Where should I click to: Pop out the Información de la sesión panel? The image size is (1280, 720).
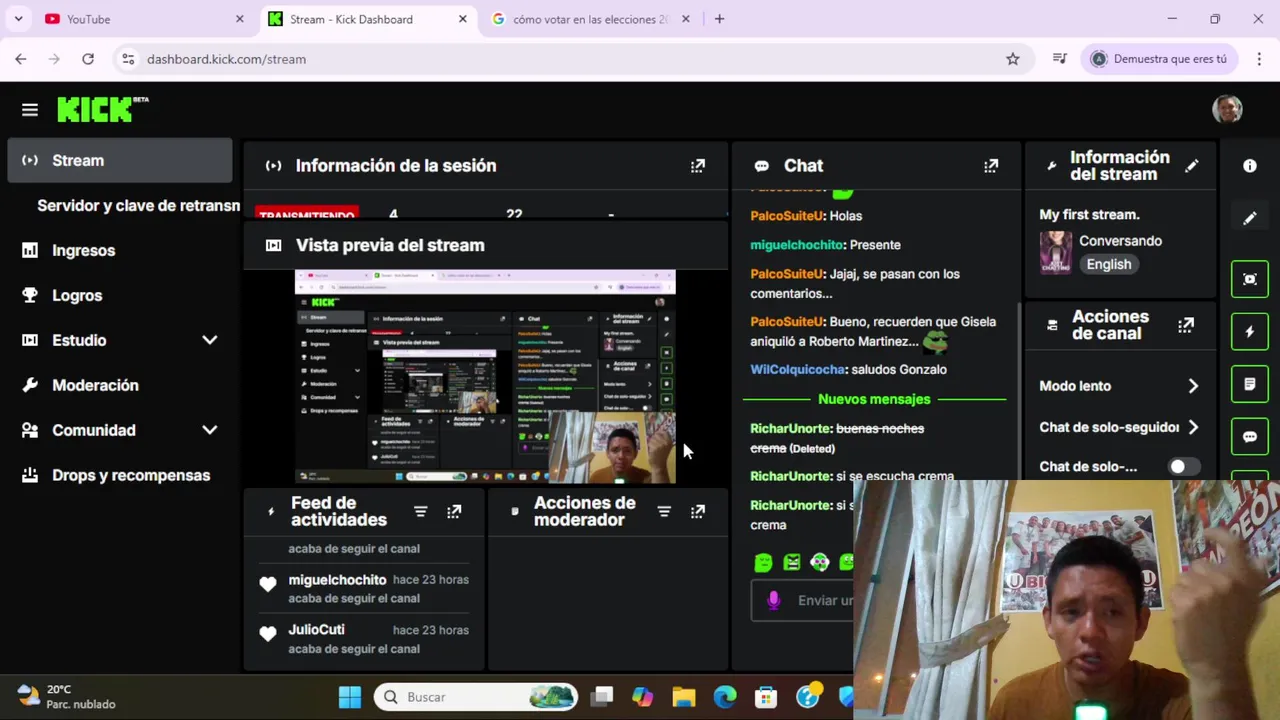698,166
